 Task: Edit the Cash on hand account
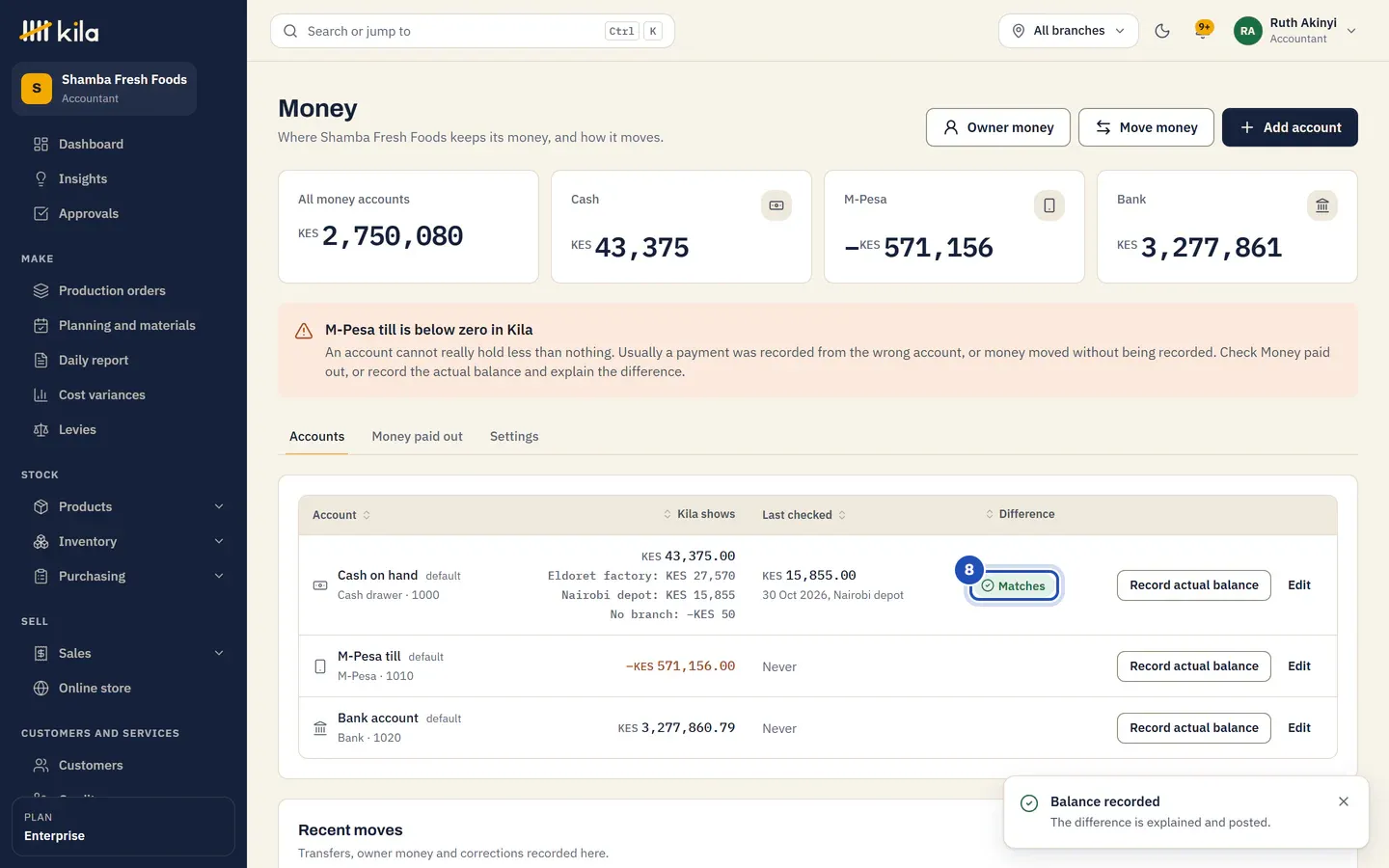(1299, 585)
